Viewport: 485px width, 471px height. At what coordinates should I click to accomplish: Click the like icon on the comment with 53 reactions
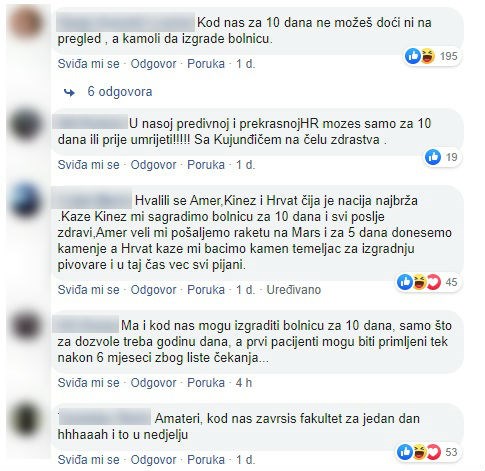point(405,452)
